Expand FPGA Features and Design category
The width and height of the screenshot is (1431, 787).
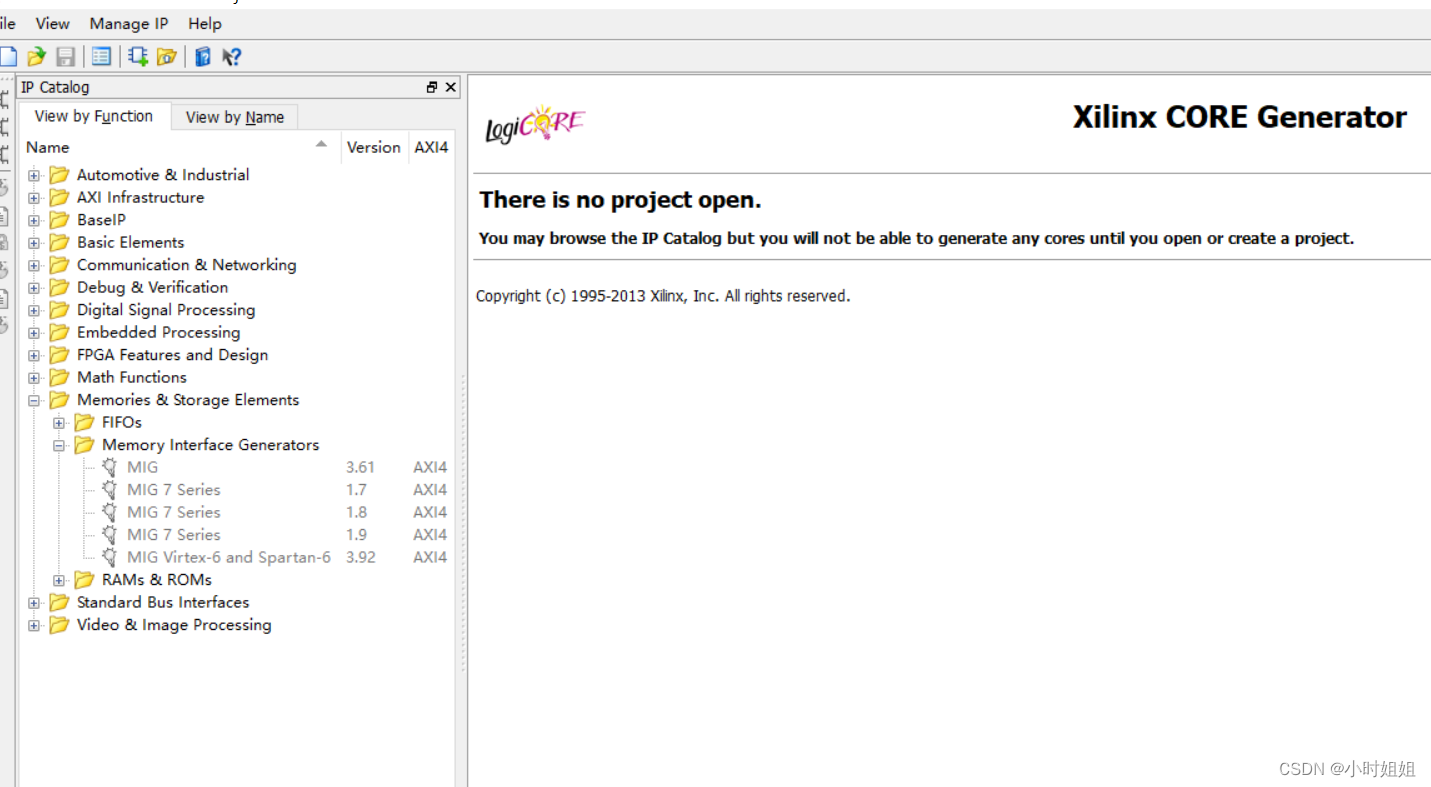coord(34,355)
